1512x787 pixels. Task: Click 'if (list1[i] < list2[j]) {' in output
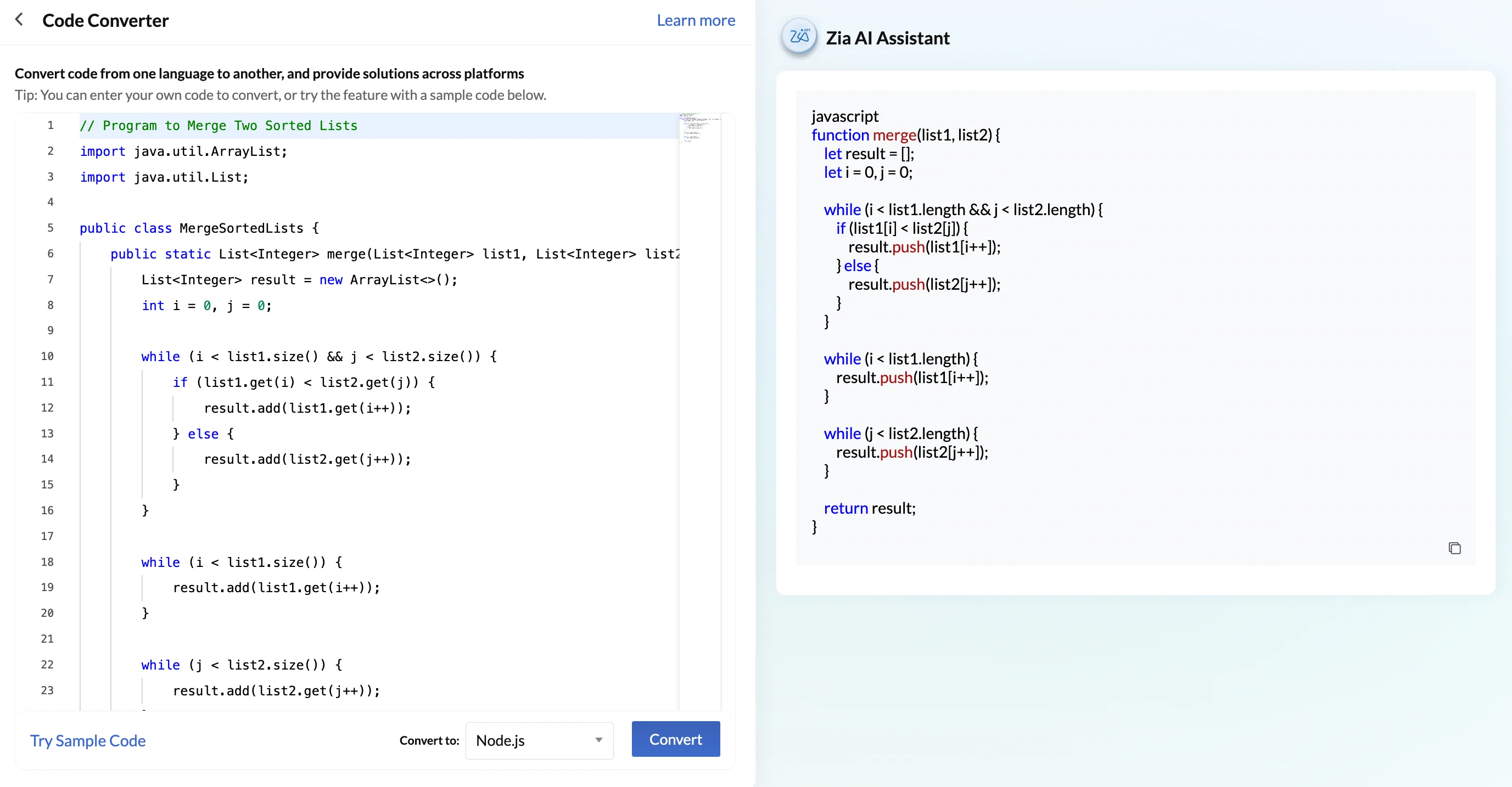click(901, 228)
